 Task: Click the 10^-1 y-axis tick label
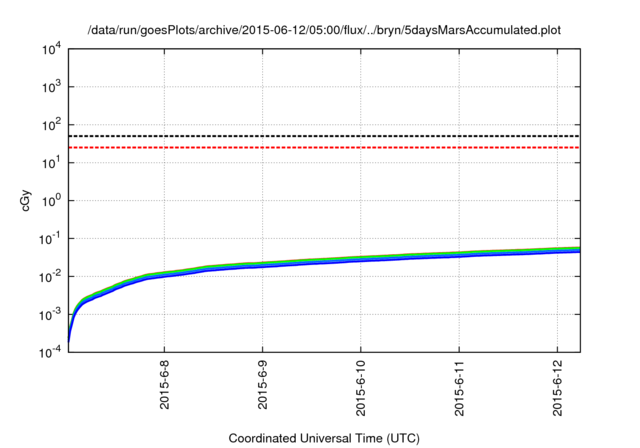pyautogui.click(x=50, y=239)
